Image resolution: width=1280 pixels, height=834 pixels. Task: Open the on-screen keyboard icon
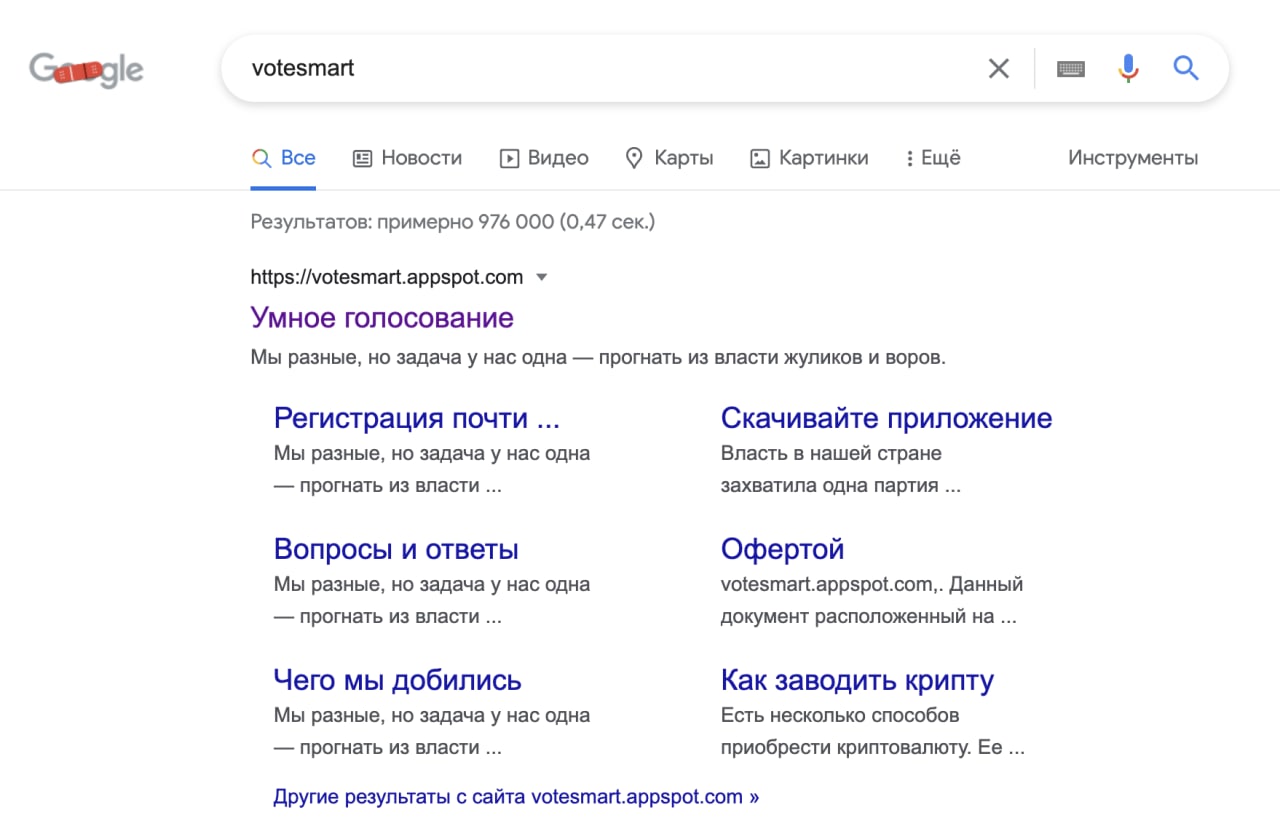[1071, 68]
